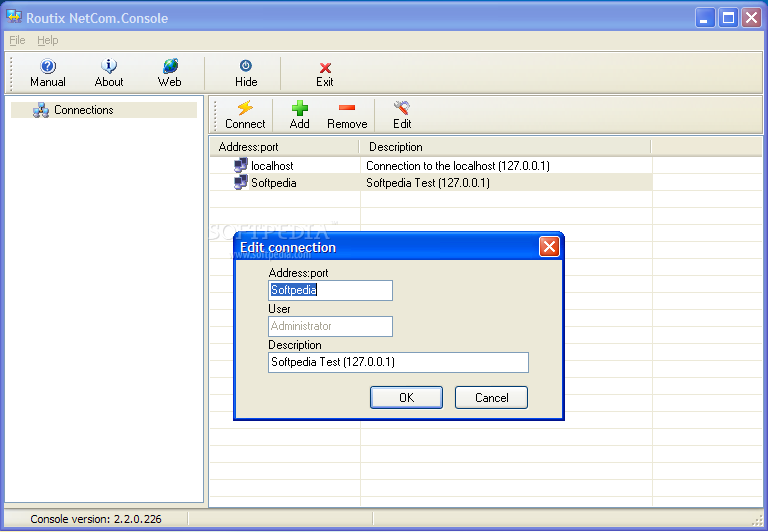
Task: Sort by Address:port column header
Action: [x=285, y=147]
